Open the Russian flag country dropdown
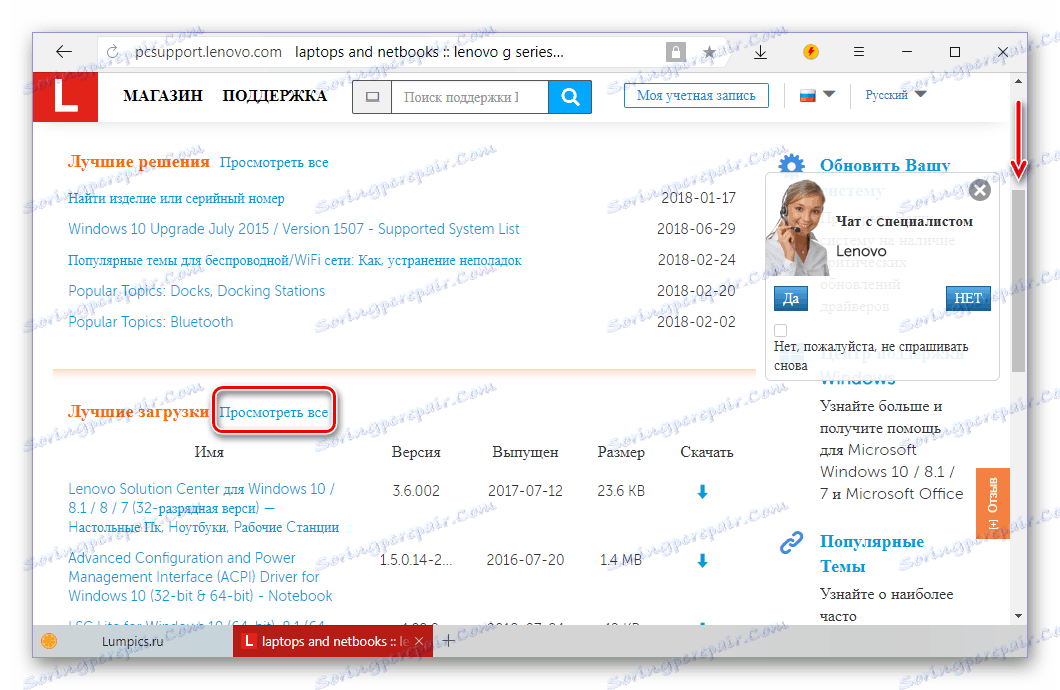The height and width of the screenshot is (690, 1060). [x=817, y=95]
